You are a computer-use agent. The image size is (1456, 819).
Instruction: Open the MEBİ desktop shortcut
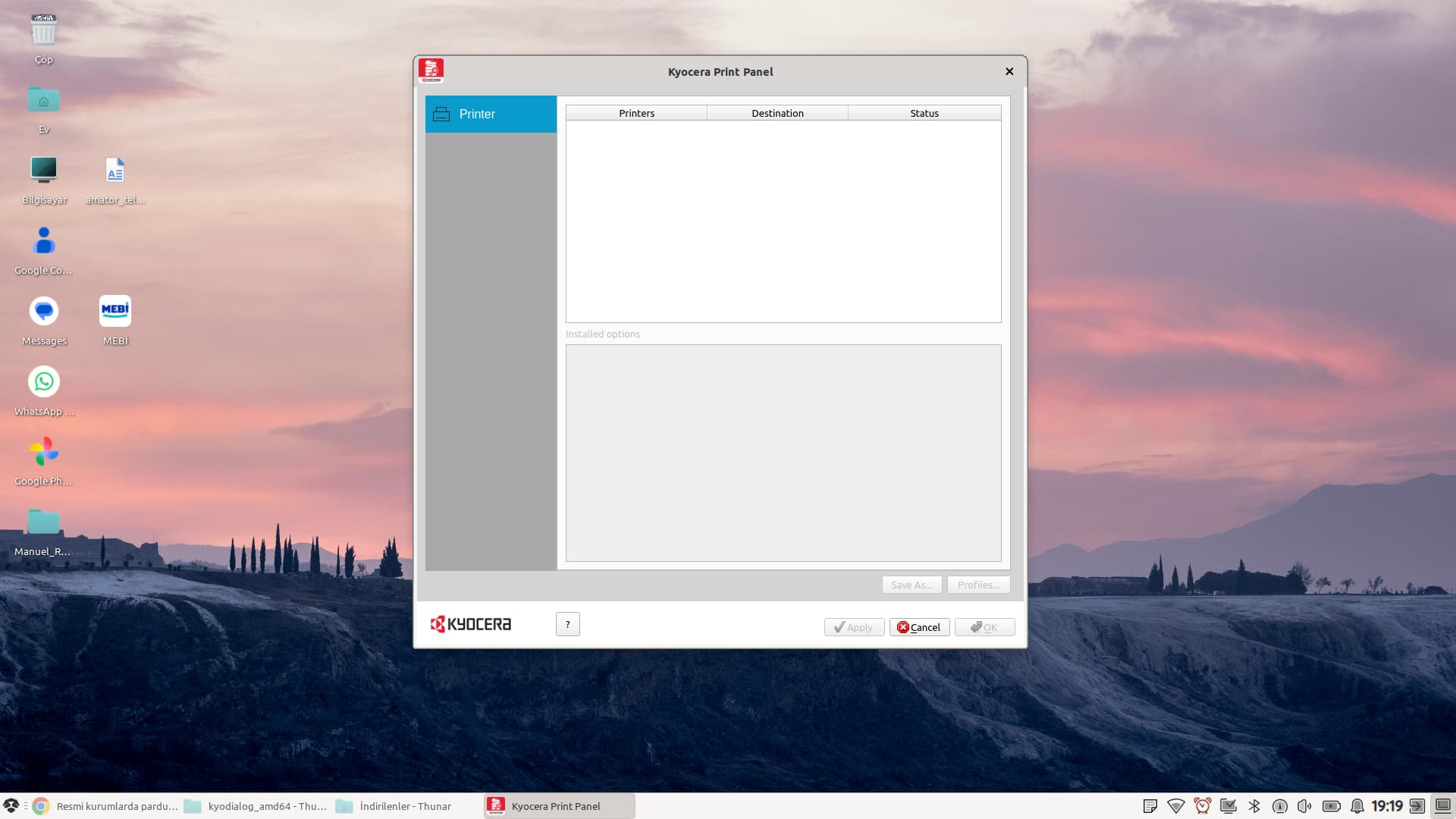(115, 312)
